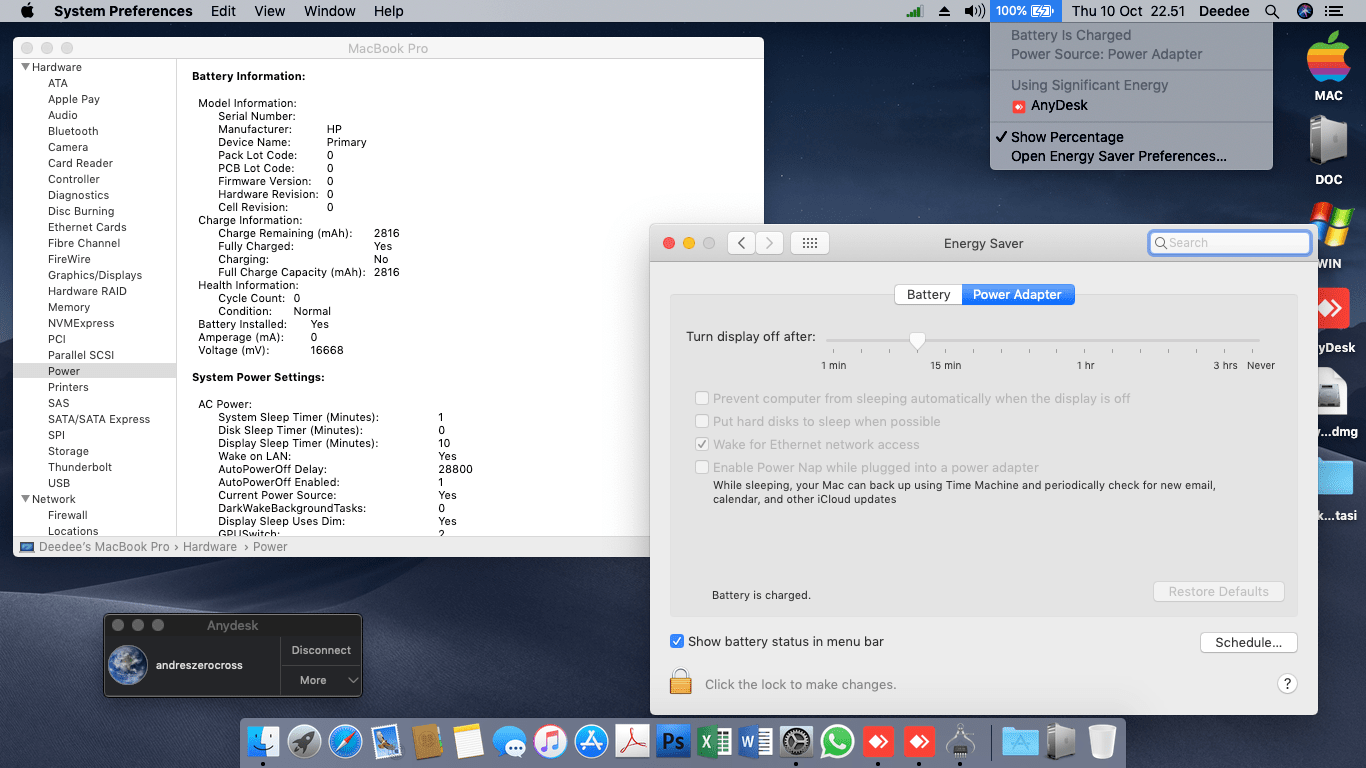This screenshot has width=1366, height=768.
Task: Open the Mail stamp icon in Dock
Action: [386, 741]
